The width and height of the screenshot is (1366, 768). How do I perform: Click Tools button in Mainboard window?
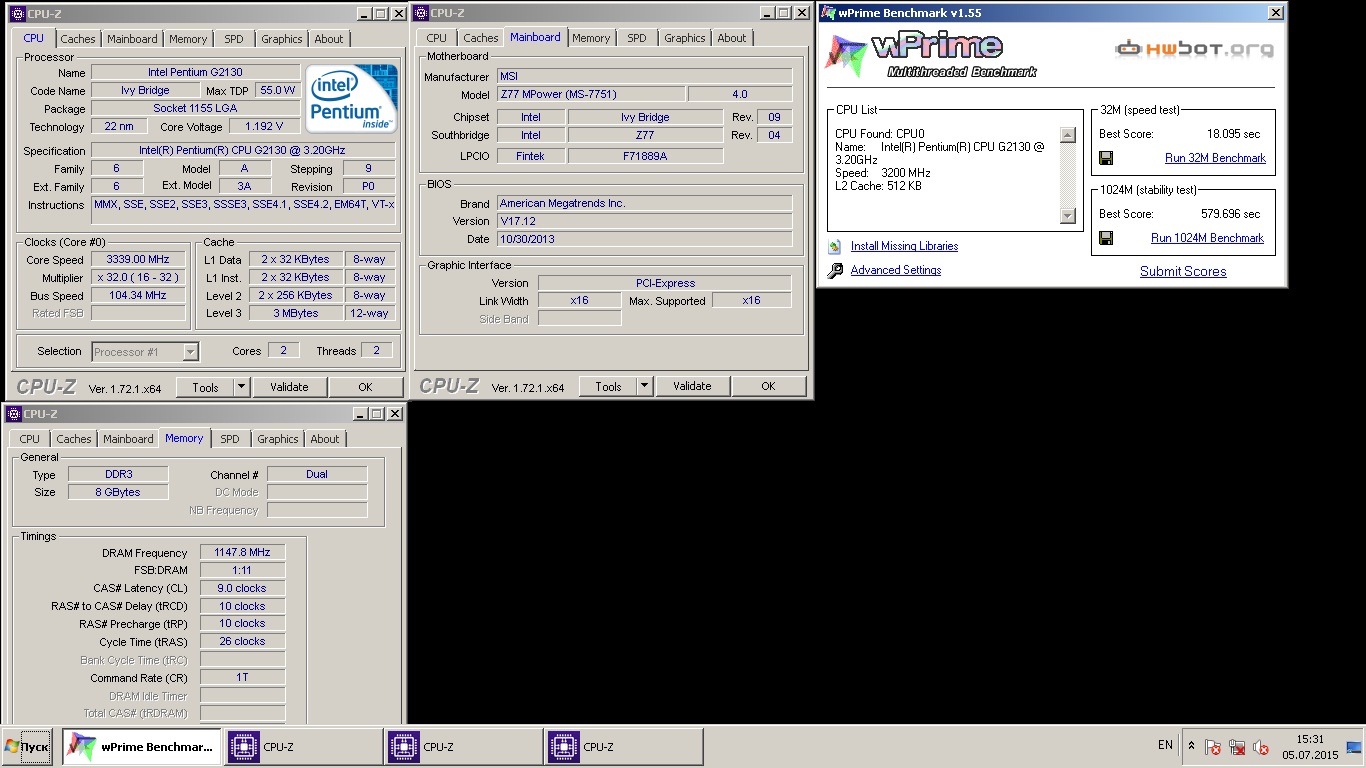[608, 387]
